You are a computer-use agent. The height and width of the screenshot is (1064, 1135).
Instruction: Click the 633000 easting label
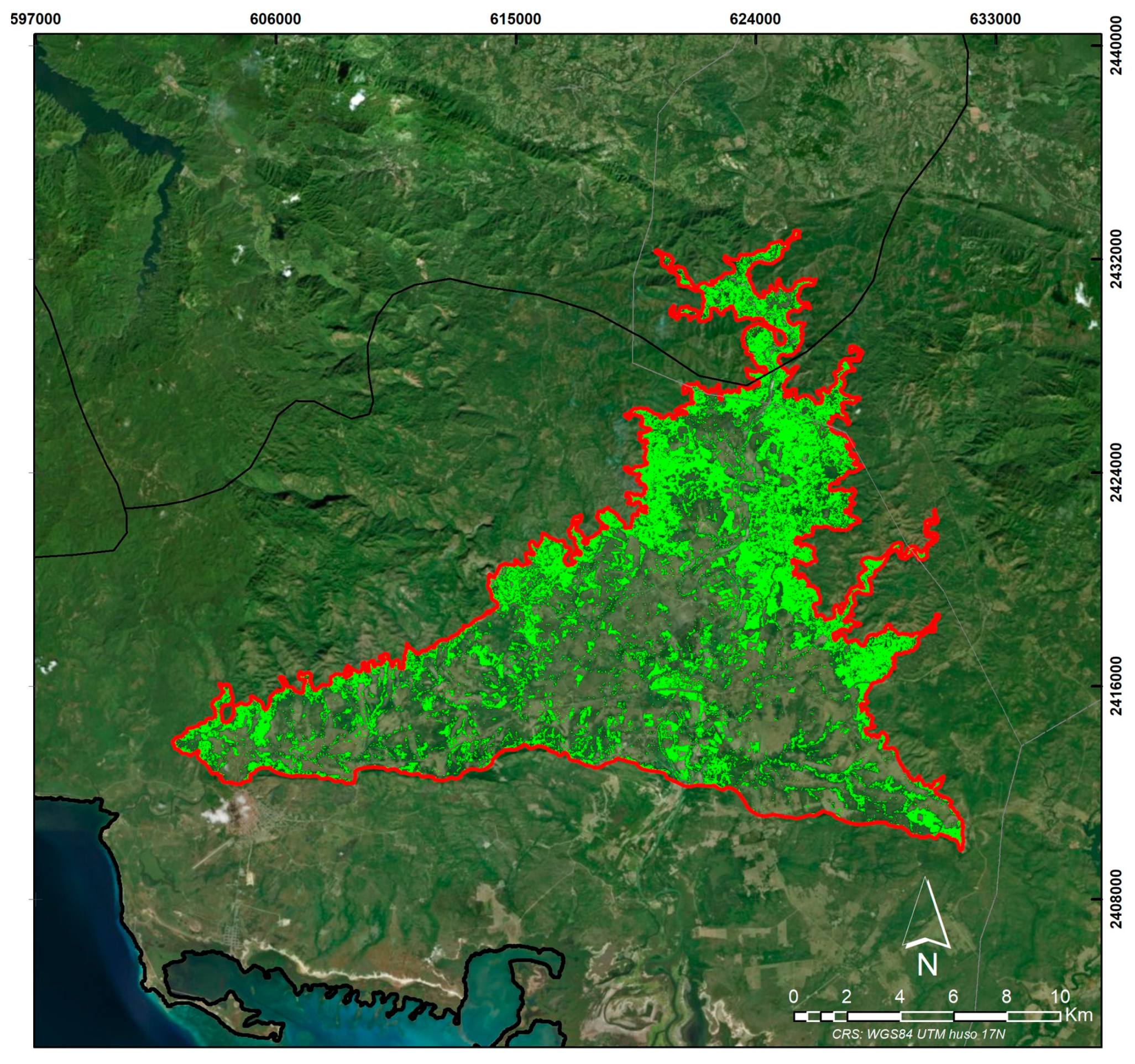[995, 19]
